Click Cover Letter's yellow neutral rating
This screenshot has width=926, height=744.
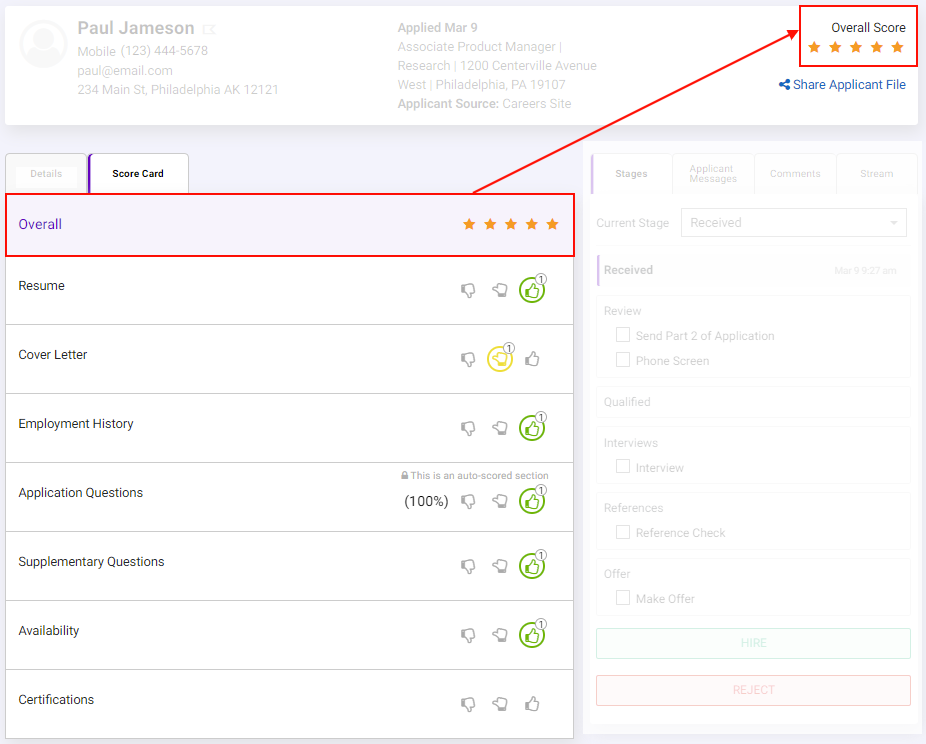click(500, 358)
